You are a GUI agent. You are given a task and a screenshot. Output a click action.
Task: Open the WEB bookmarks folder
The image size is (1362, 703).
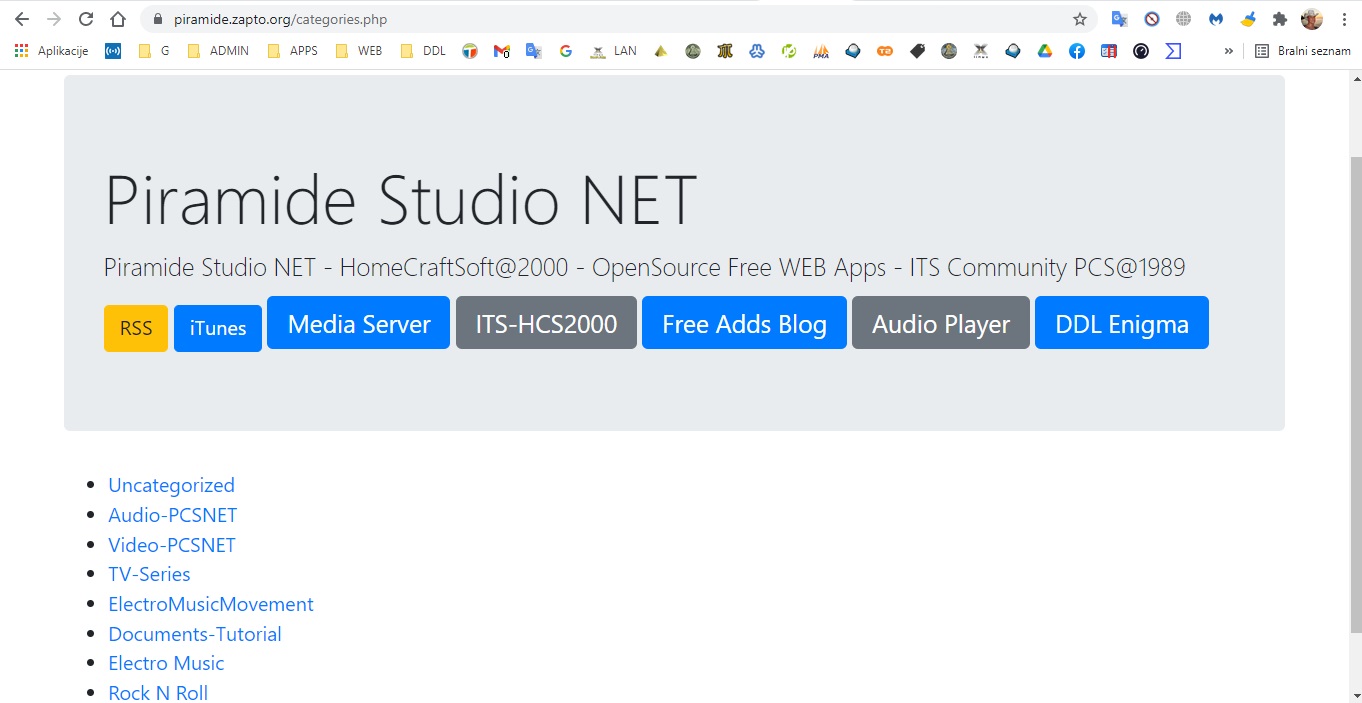coord(359,51)
